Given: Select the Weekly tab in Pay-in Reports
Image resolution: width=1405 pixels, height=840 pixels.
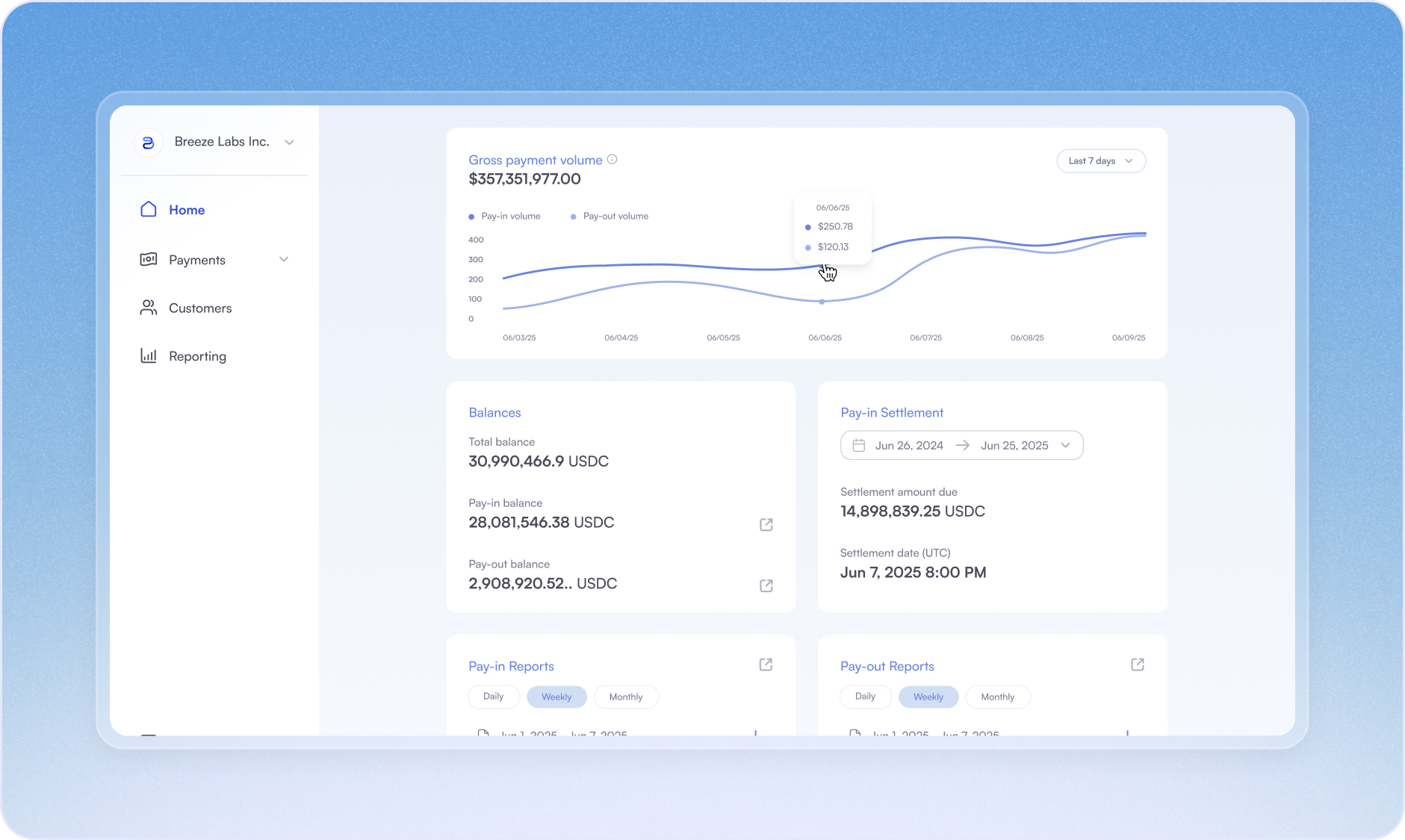Looking at the screenshot, I should coord(556,696).
